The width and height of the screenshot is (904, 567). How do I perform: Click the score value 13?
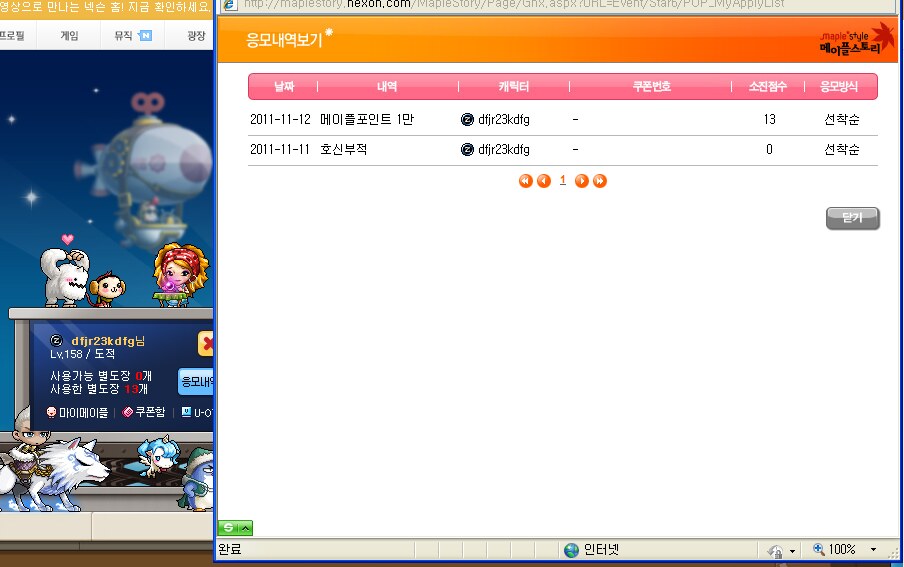coord(770,119)
